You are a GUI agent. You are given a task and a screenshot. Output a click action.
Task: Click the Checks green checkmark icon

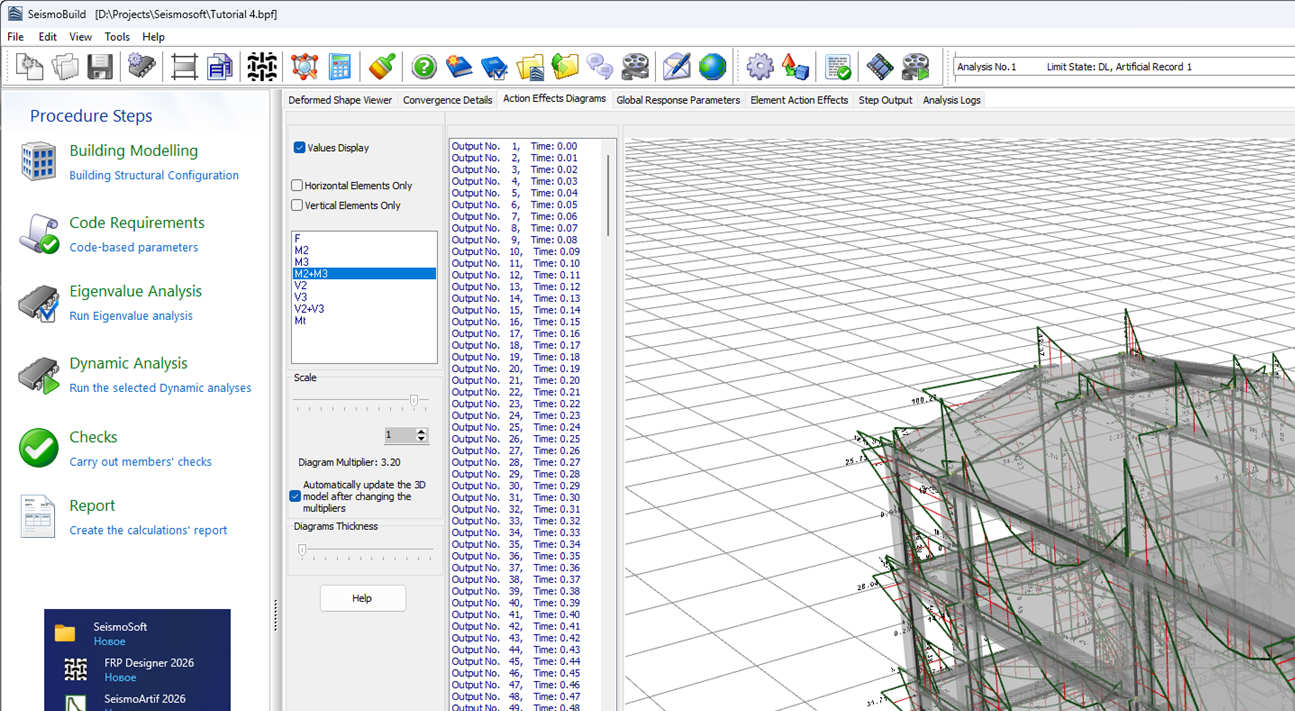(38, 447)
